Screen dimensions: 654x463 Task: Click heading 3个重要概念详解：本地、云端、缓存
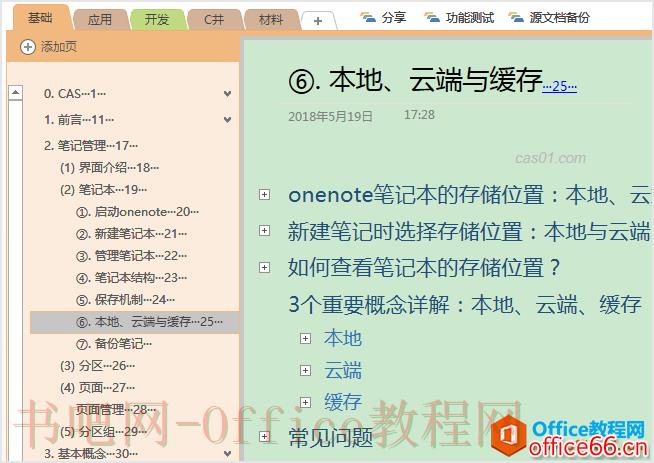click(465, 304)
